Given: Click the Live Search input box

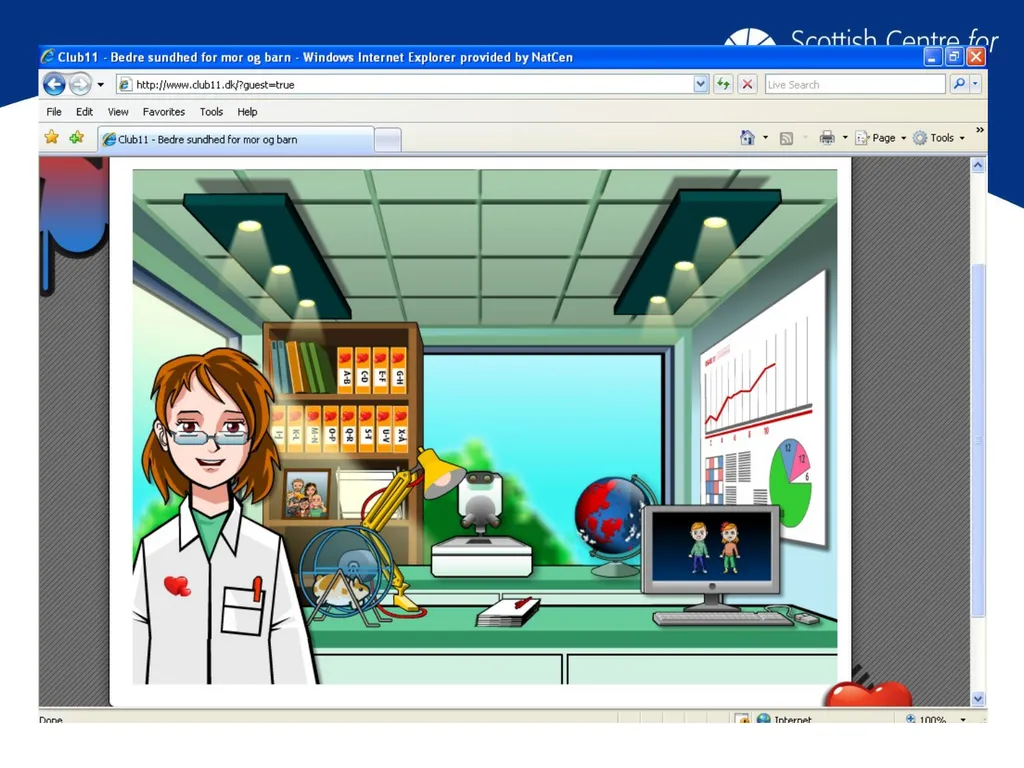Looking at the screenshot, I should point(855,84).
